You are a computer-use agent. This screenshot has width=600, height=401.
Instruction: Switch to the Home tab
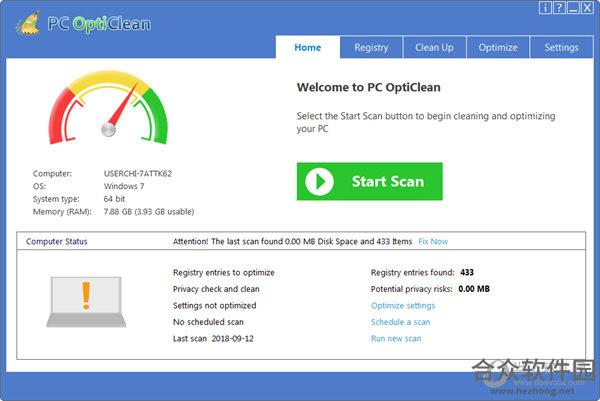tap(308, 47)
